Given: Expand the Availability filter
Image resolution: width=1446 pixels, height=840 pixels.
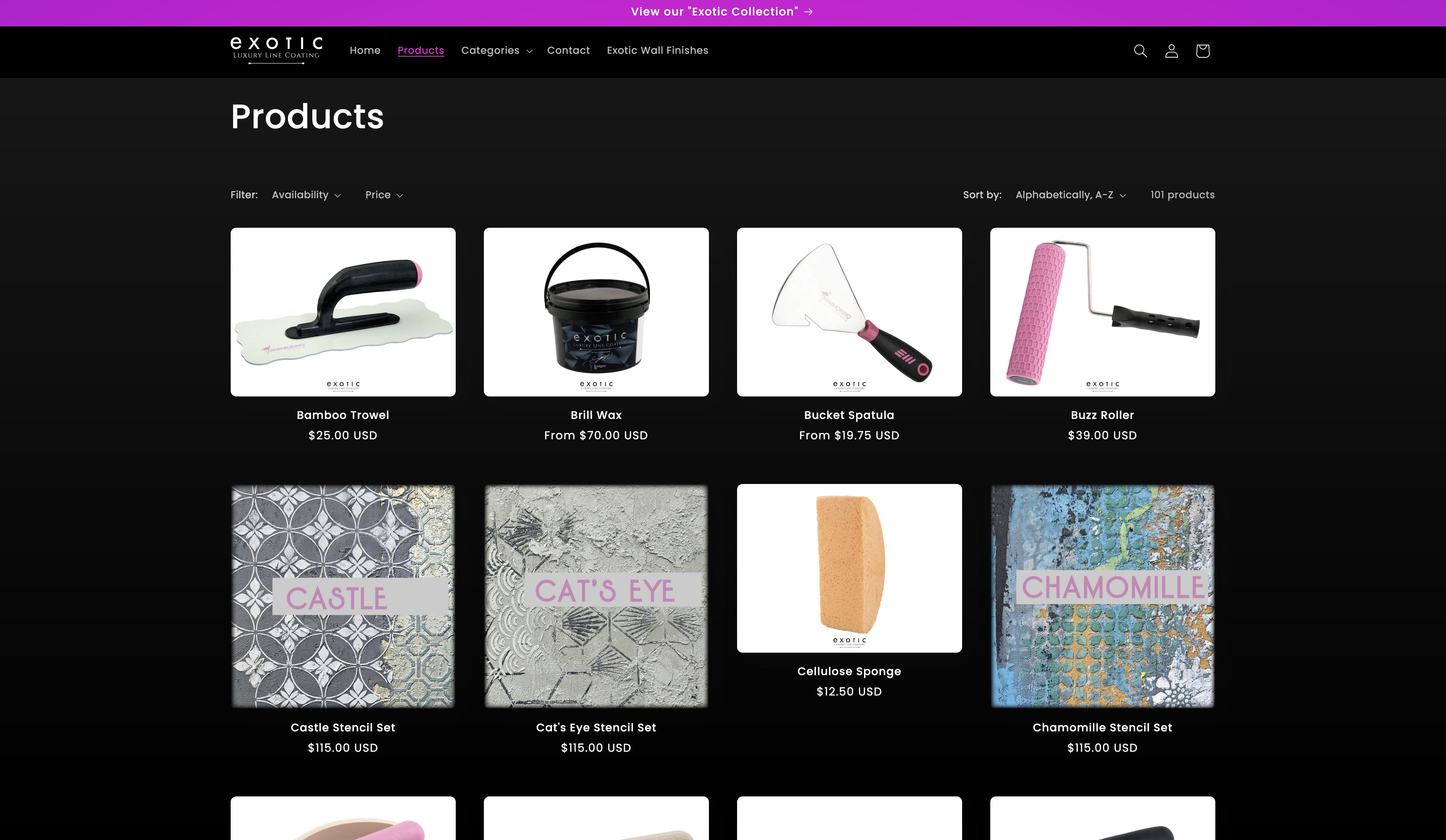Looking at the screenshot, I should (306, 195).
